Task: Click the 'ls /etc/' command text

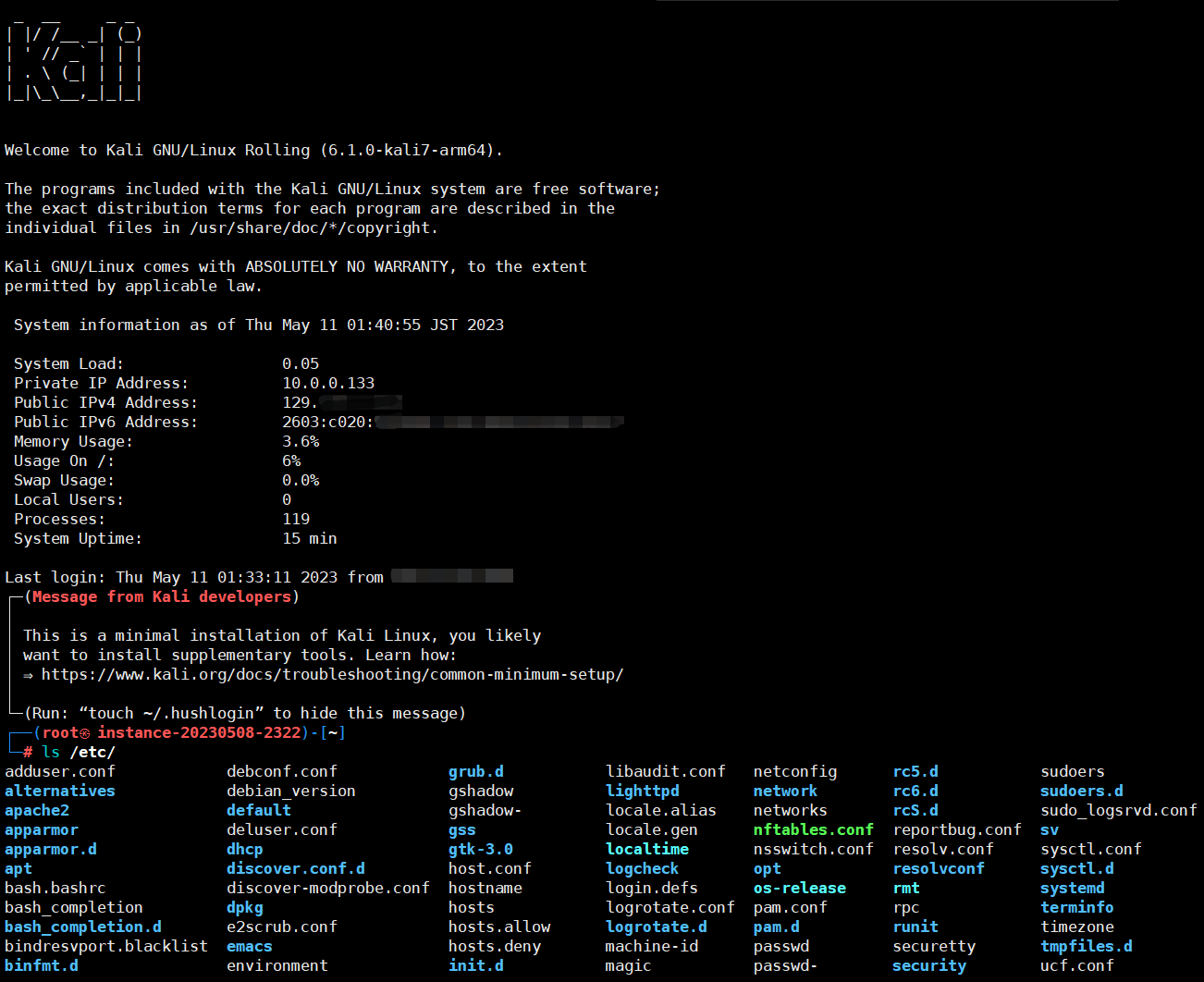Action: pyautogui.click(x=79, y=752)
